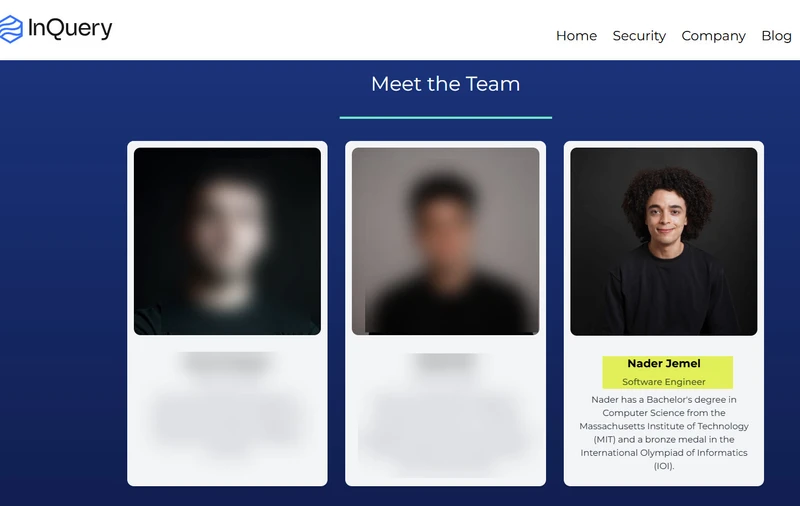The image size is (800, 506).
Task: Click the Meet the Team heading
Action: [445, 84]
